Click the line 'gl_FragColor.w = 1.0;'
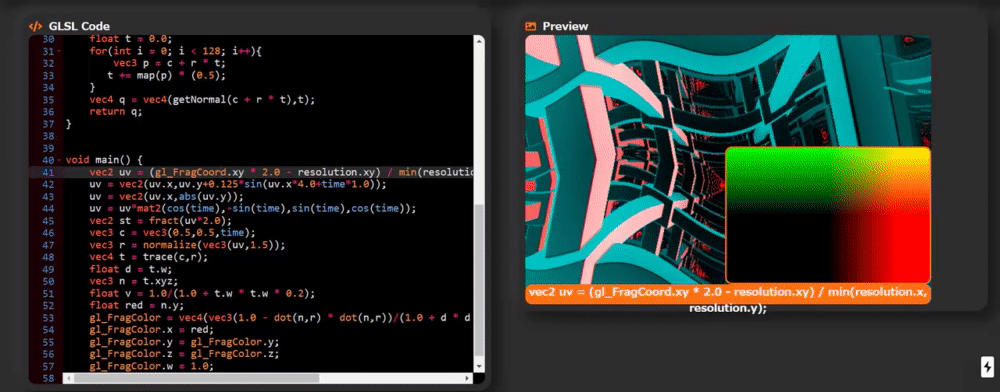The width and height of the screenshot is (1000, 392). [152, 366]
